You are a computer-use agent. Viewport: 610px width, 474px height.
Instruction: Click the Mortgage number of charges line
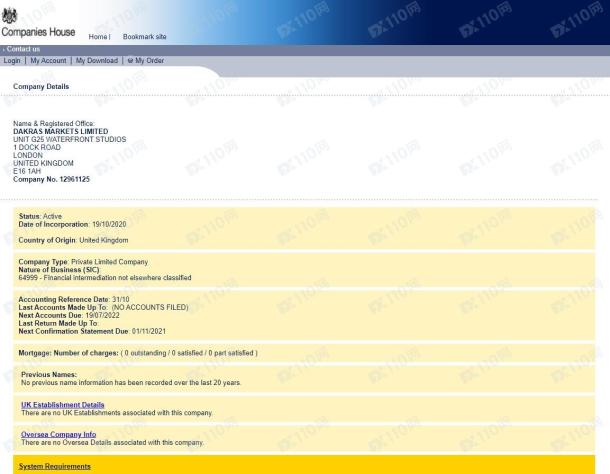[138, 353]
